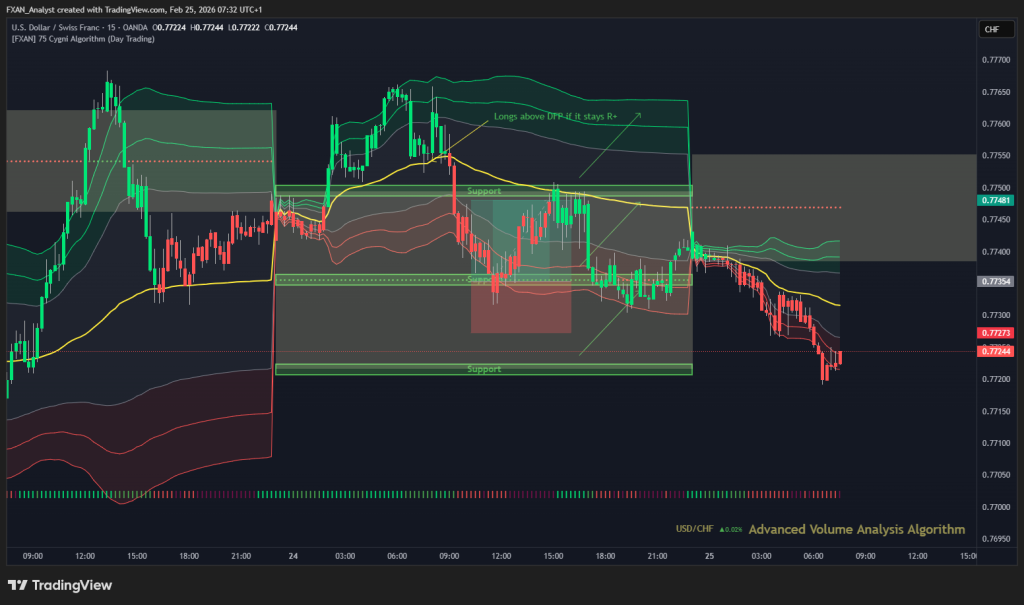
Task: Click date marker 25 on time axis
Action: pos(709,555)
